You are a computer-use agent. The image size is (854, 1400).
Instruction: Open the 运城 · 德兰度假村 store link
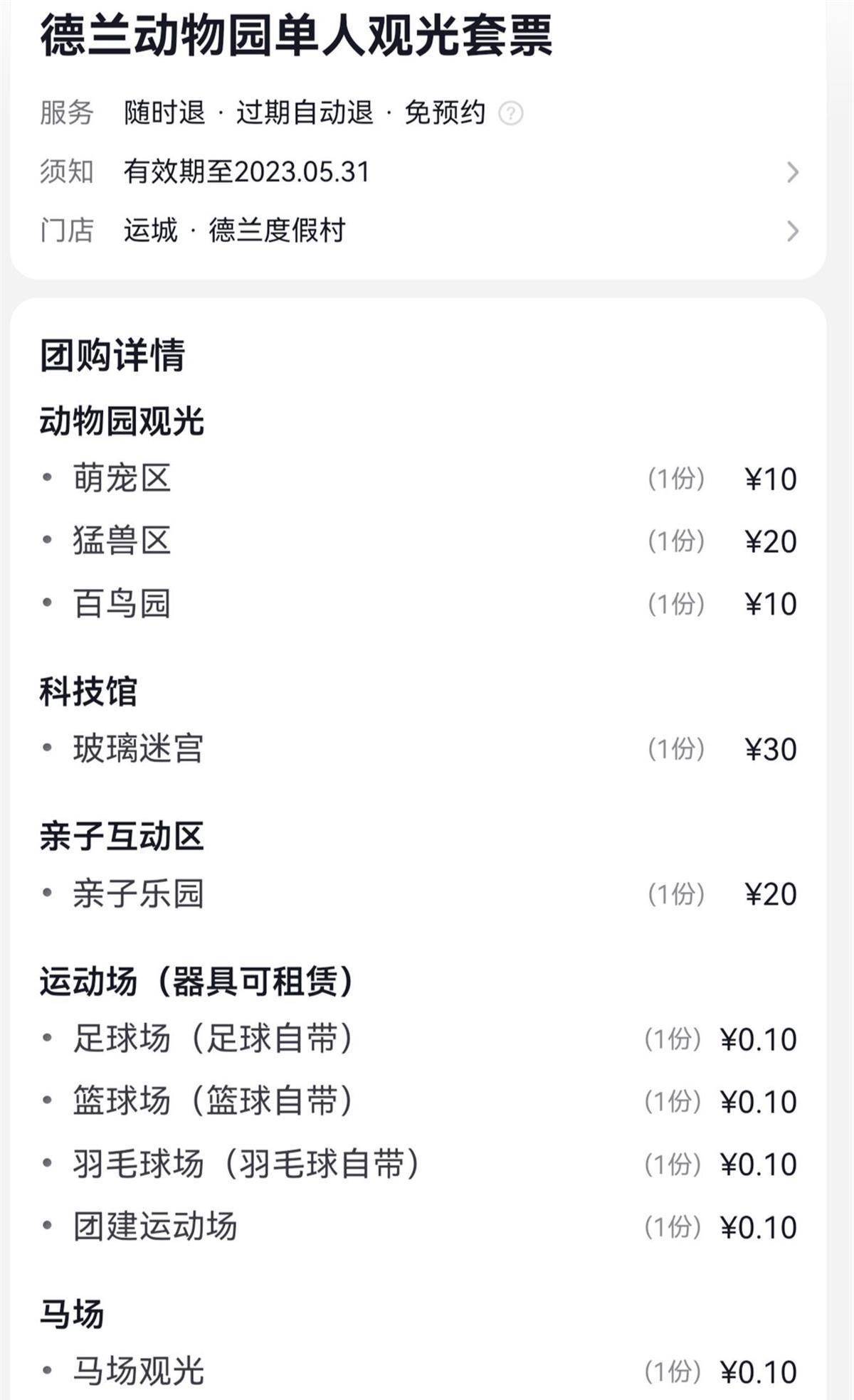point(235,231)
